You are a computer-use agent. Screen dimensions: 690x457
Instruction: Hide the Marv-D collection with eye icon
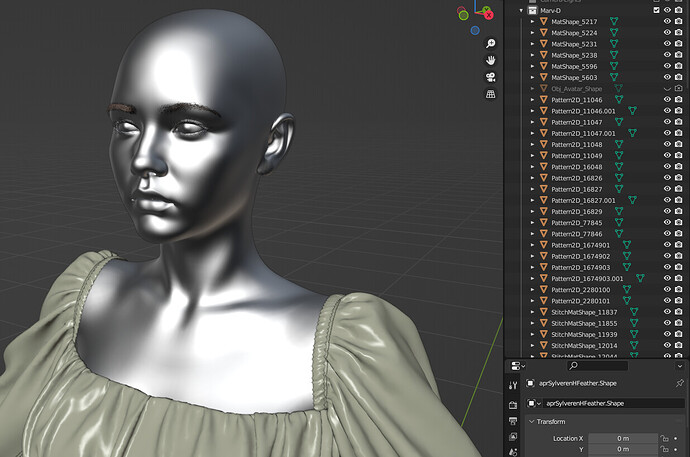[668, 10]
